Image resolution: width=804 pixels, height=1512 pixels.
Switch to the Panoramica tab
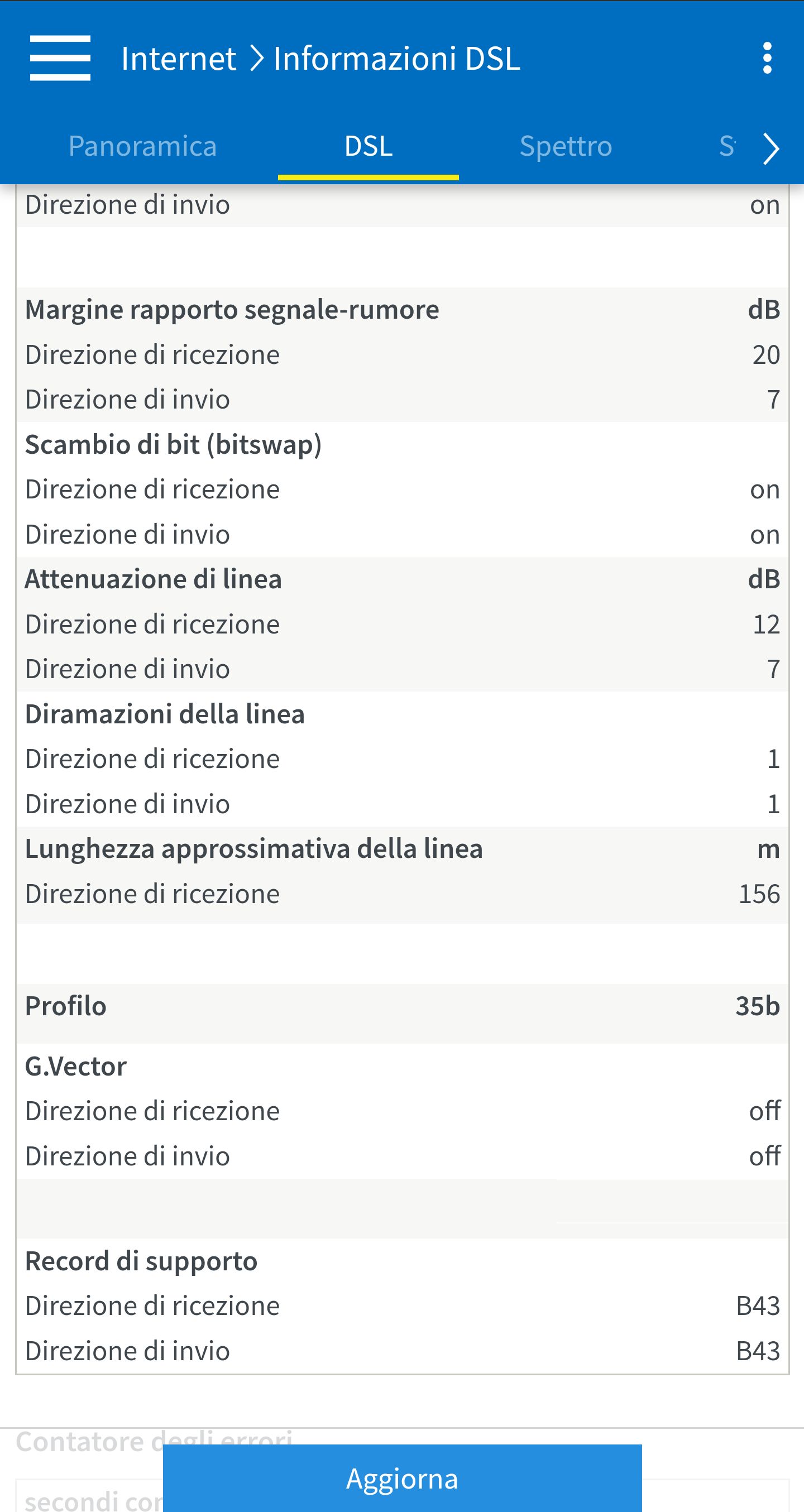click(142, 146)
